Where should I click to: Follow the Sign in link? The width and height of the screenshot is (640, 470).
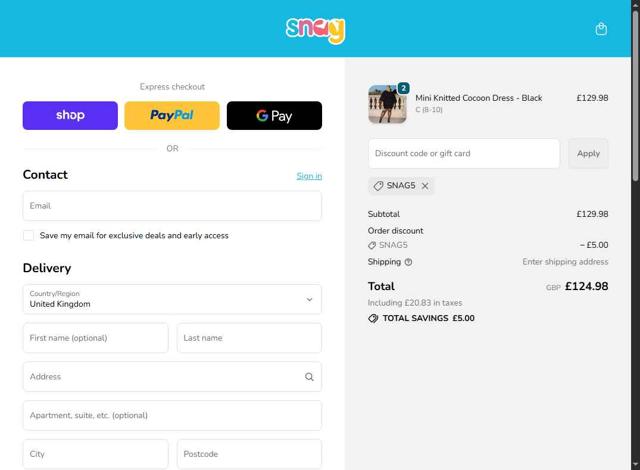tap(309, 176)
